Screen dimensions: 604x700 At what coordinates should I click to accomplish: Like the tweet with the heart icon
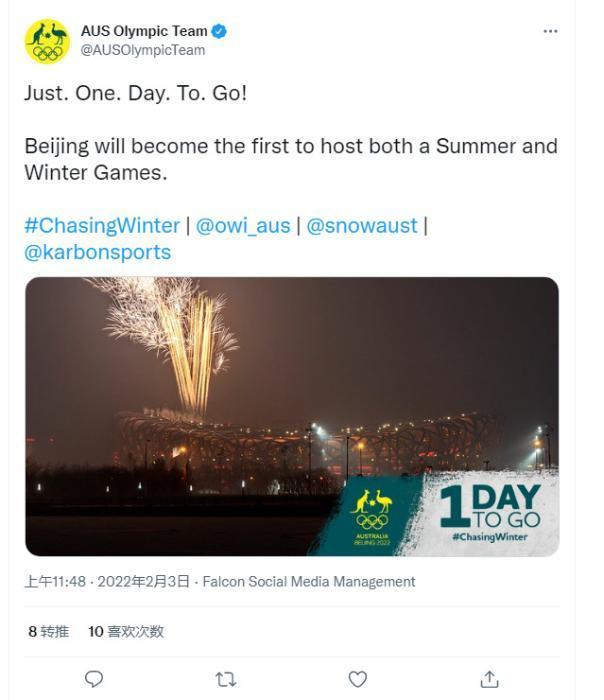click(x=357, y=679)
